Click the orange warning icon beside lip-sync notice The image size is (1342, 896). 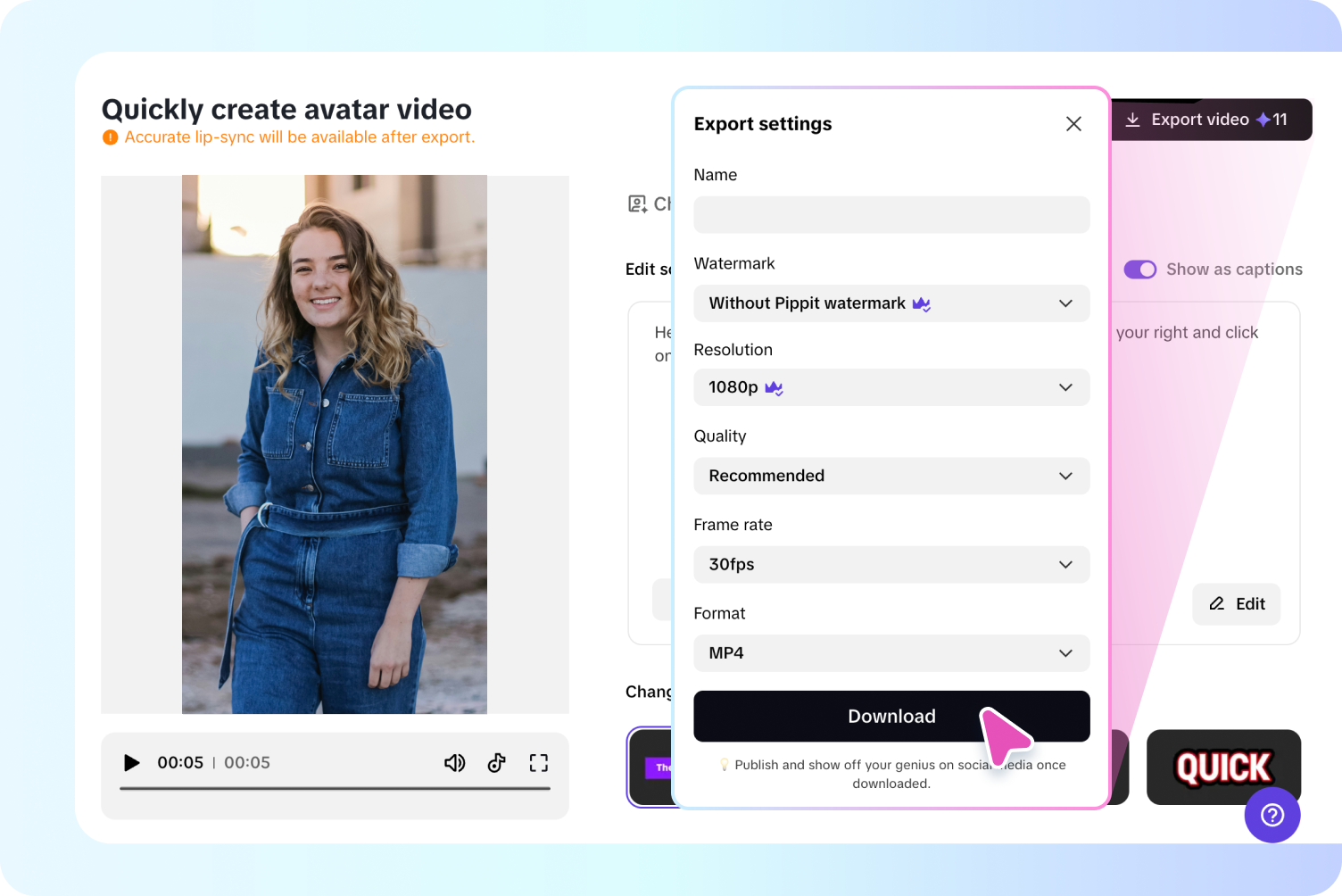[109, 137]
